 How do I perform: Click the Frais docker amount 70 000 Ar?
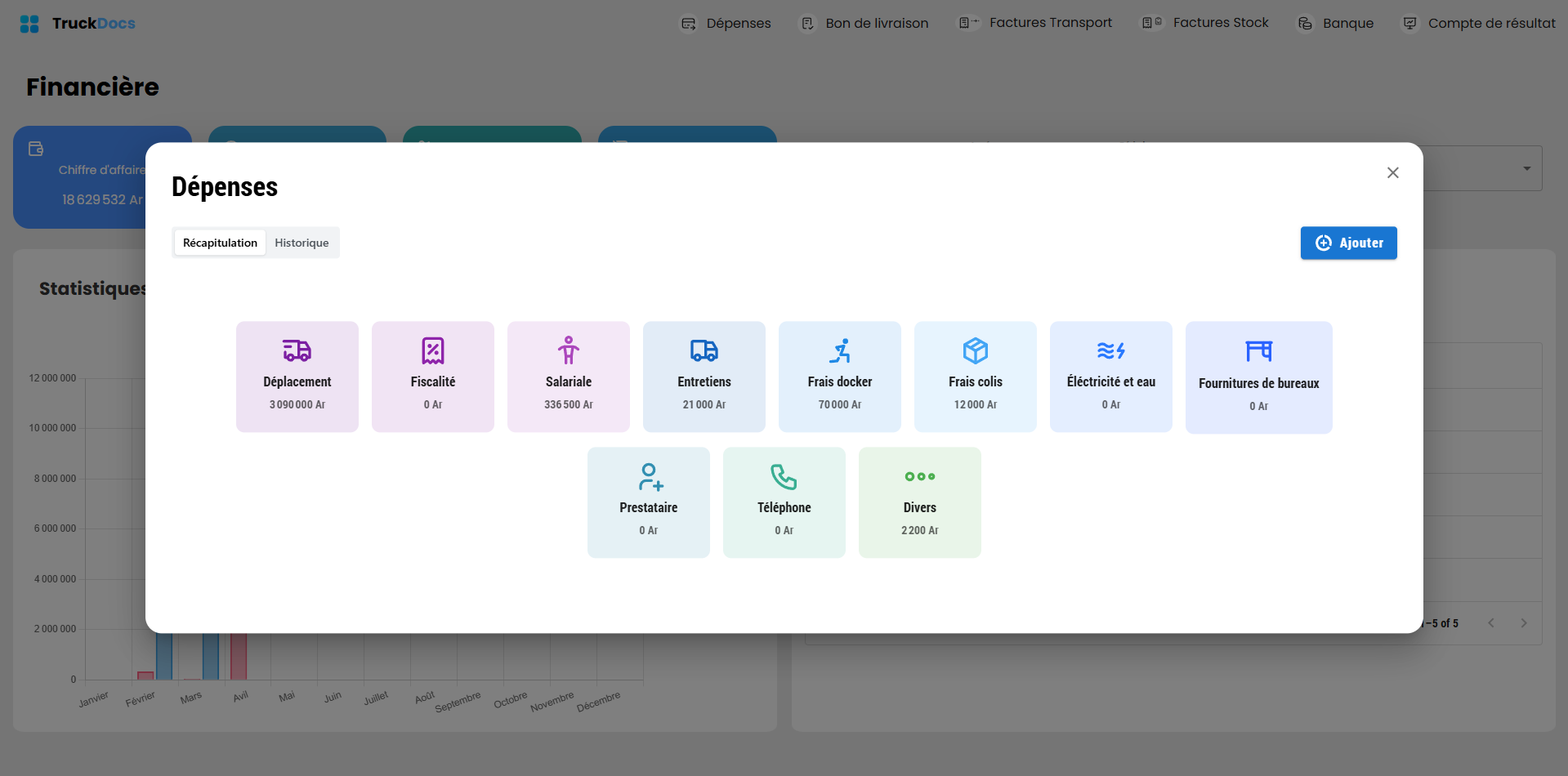click(840, 404)
